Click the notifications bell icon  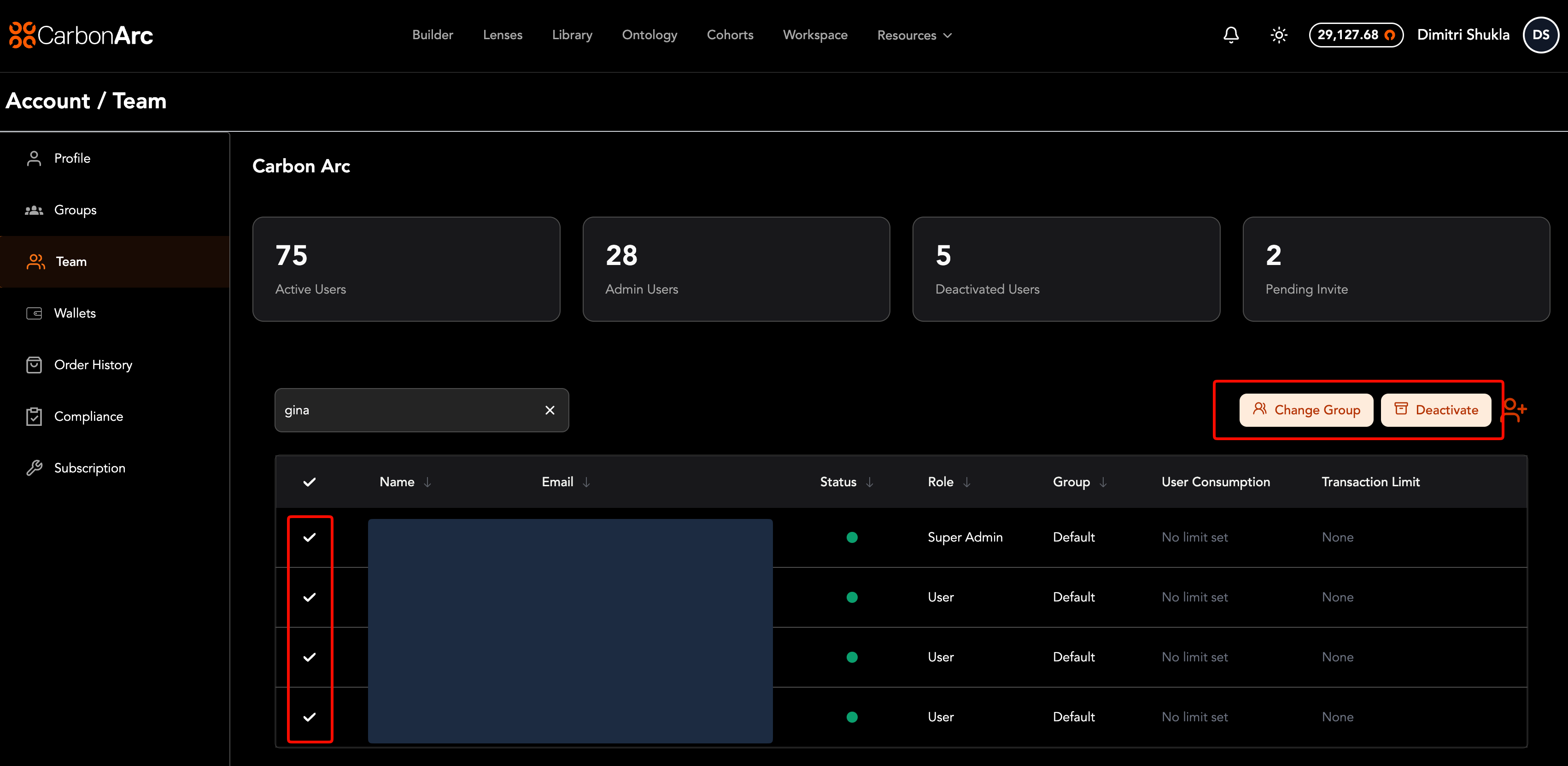pos(1231,35)
